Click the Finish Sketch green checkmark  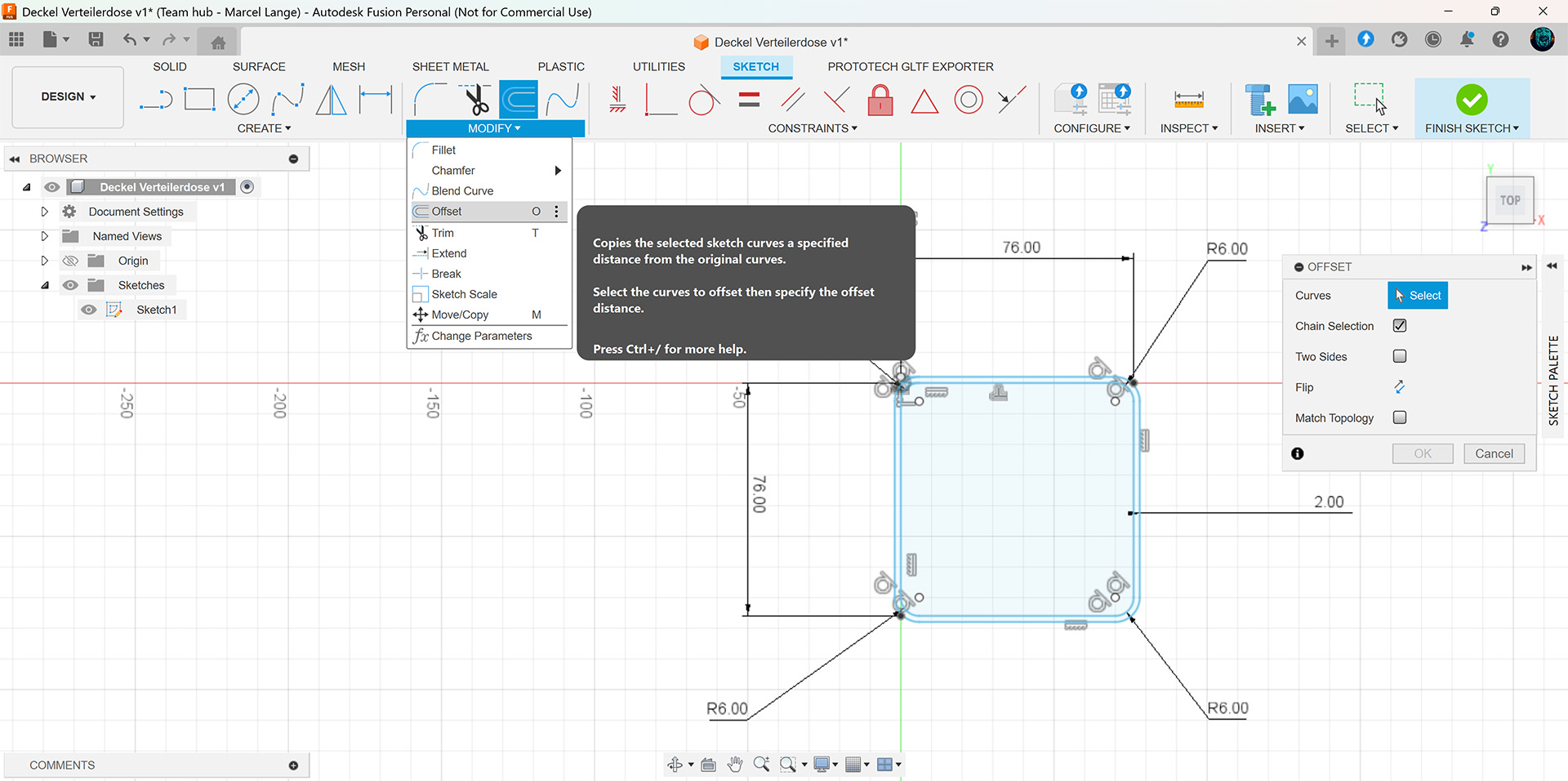coord(1472,100)
